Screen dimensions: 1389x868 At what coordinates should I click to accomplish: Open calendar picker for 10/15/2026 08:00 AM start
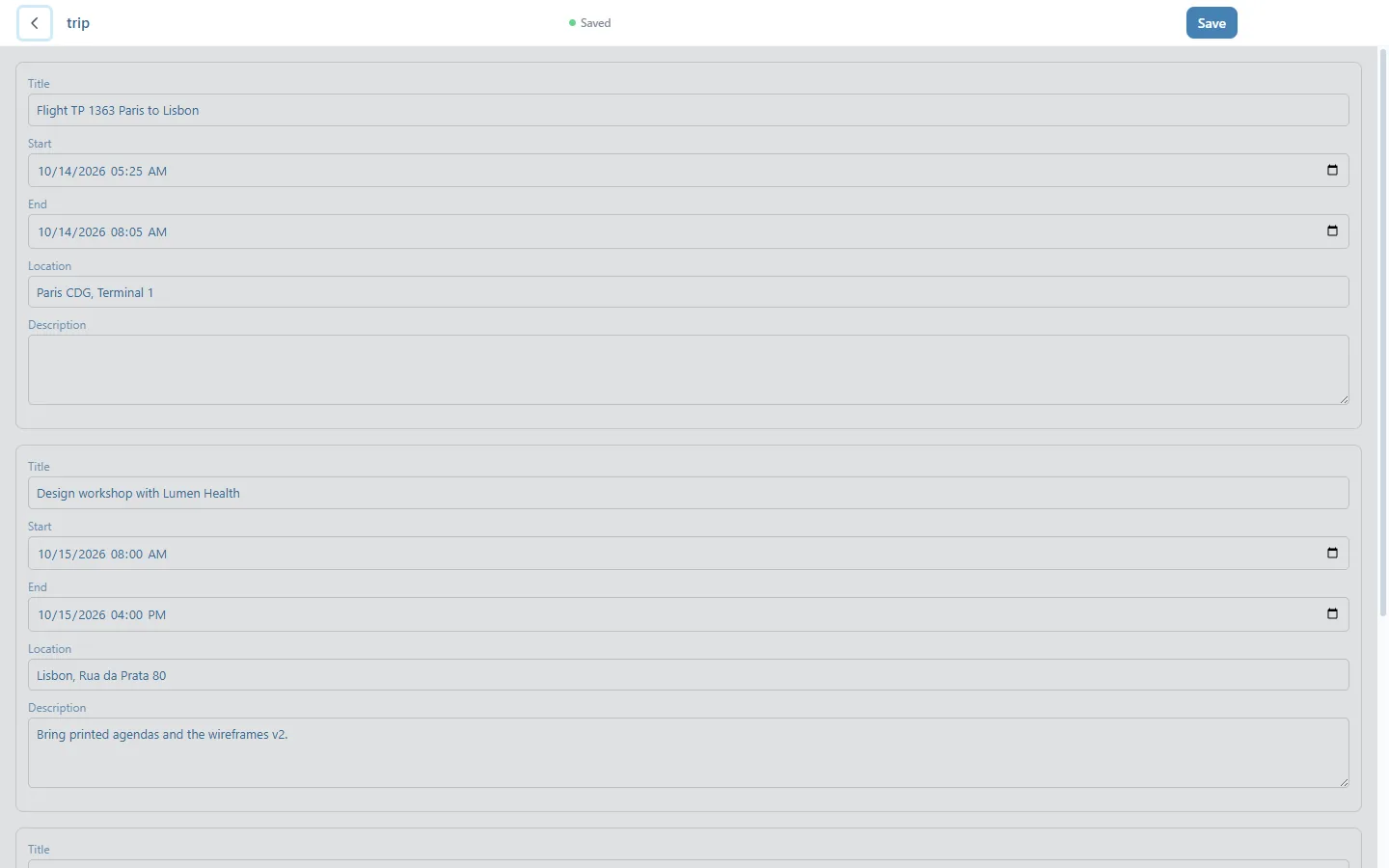tap(1332, 554)
